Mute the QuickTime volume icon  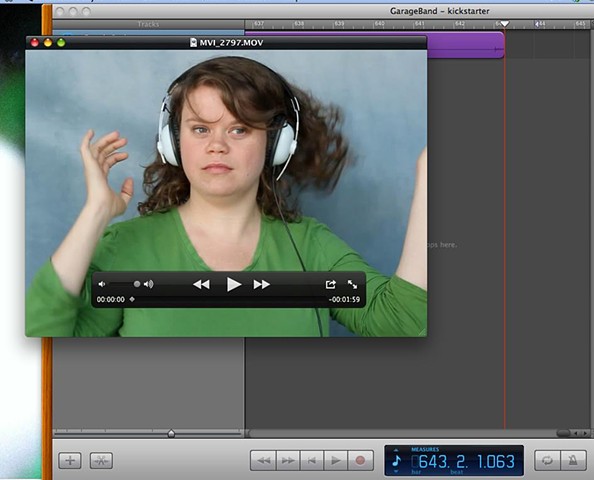tap(102, 284)
